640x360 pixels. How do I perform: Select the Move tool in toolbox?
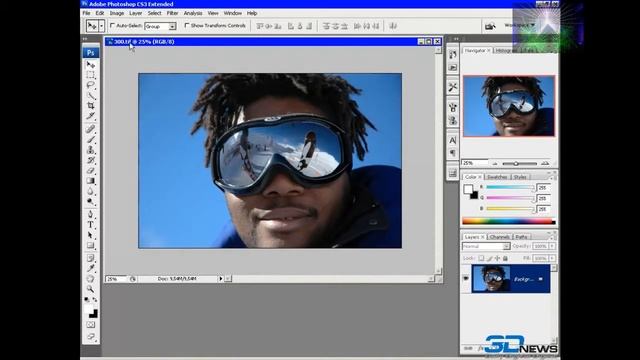point(91,65)
